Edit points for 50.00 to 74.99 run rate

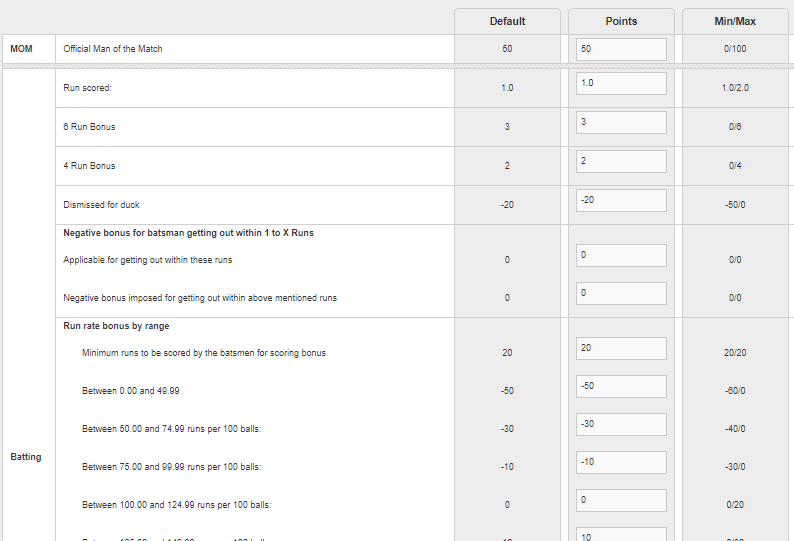[x=621, y=424]
